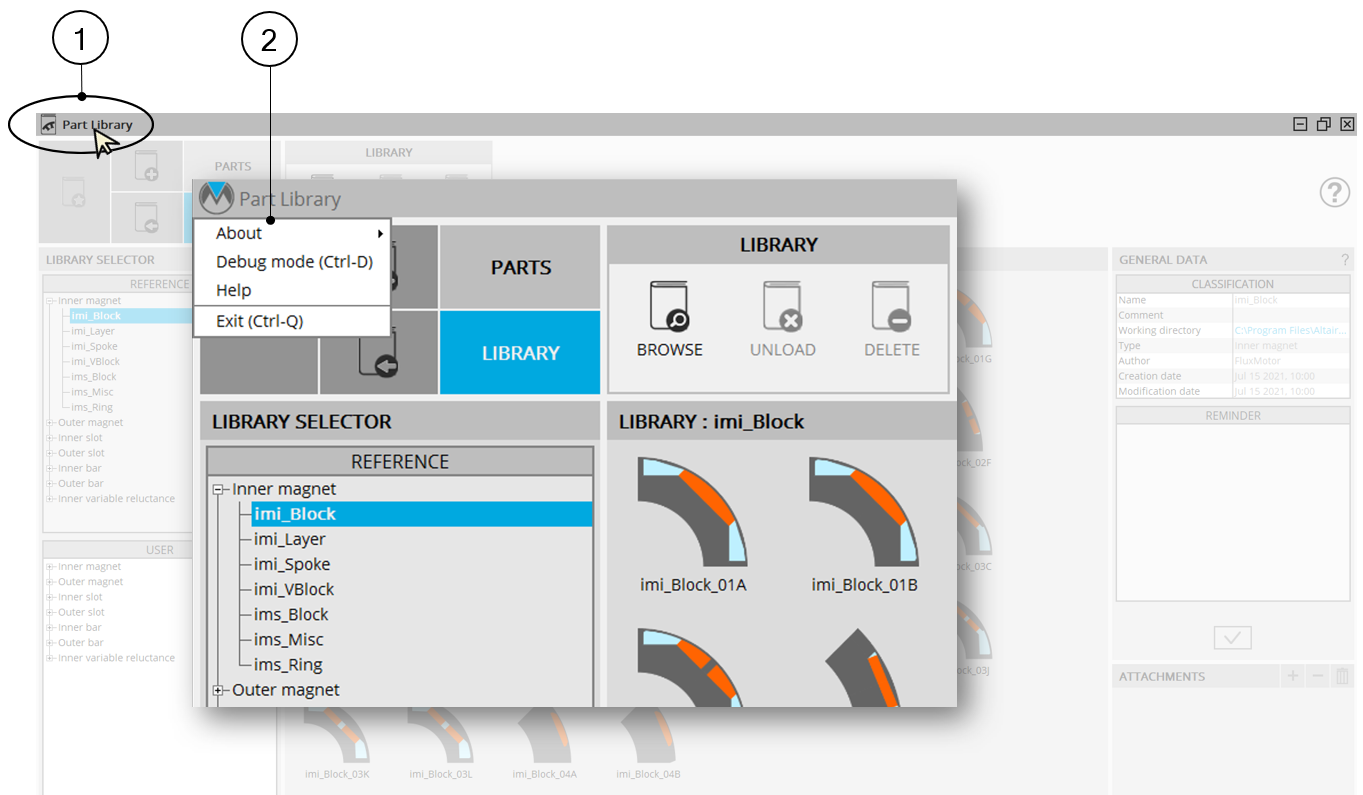Select imi_Spoke in the reference tree
This screenshot has height=795, width=1363.
click(x=291, y=564)
